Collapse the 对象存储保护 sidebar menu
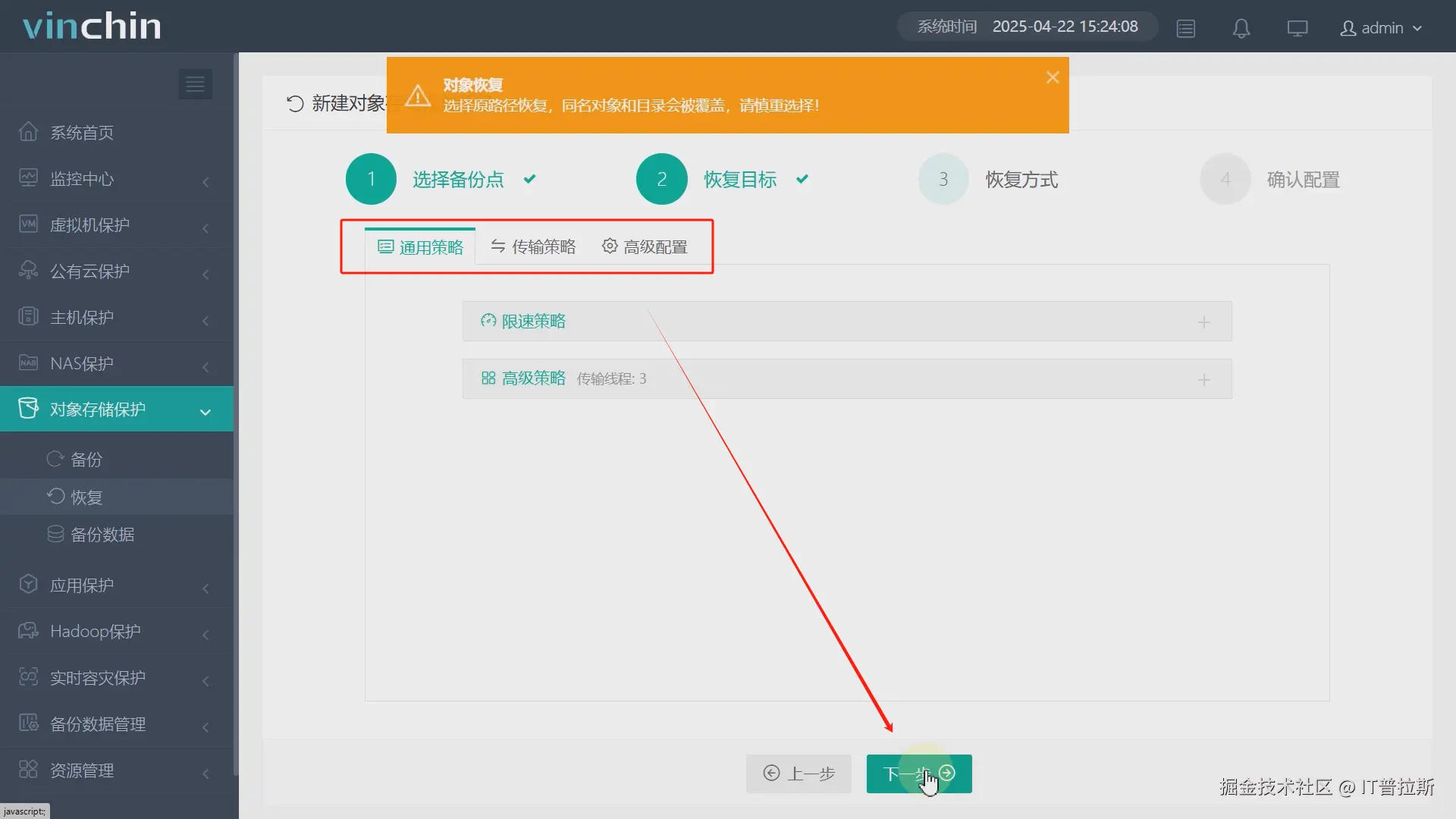1456x819 pixels. click(98, 409)
